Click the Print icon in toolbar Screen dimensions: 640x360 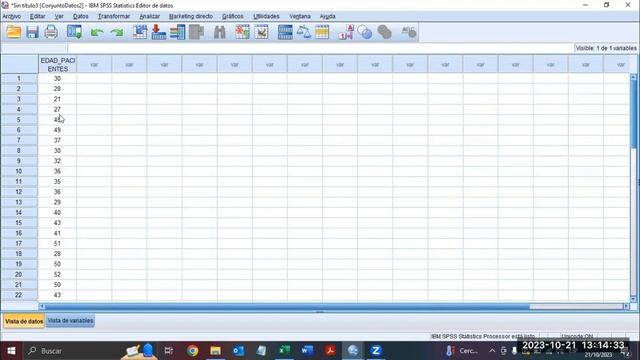(51, 32)
